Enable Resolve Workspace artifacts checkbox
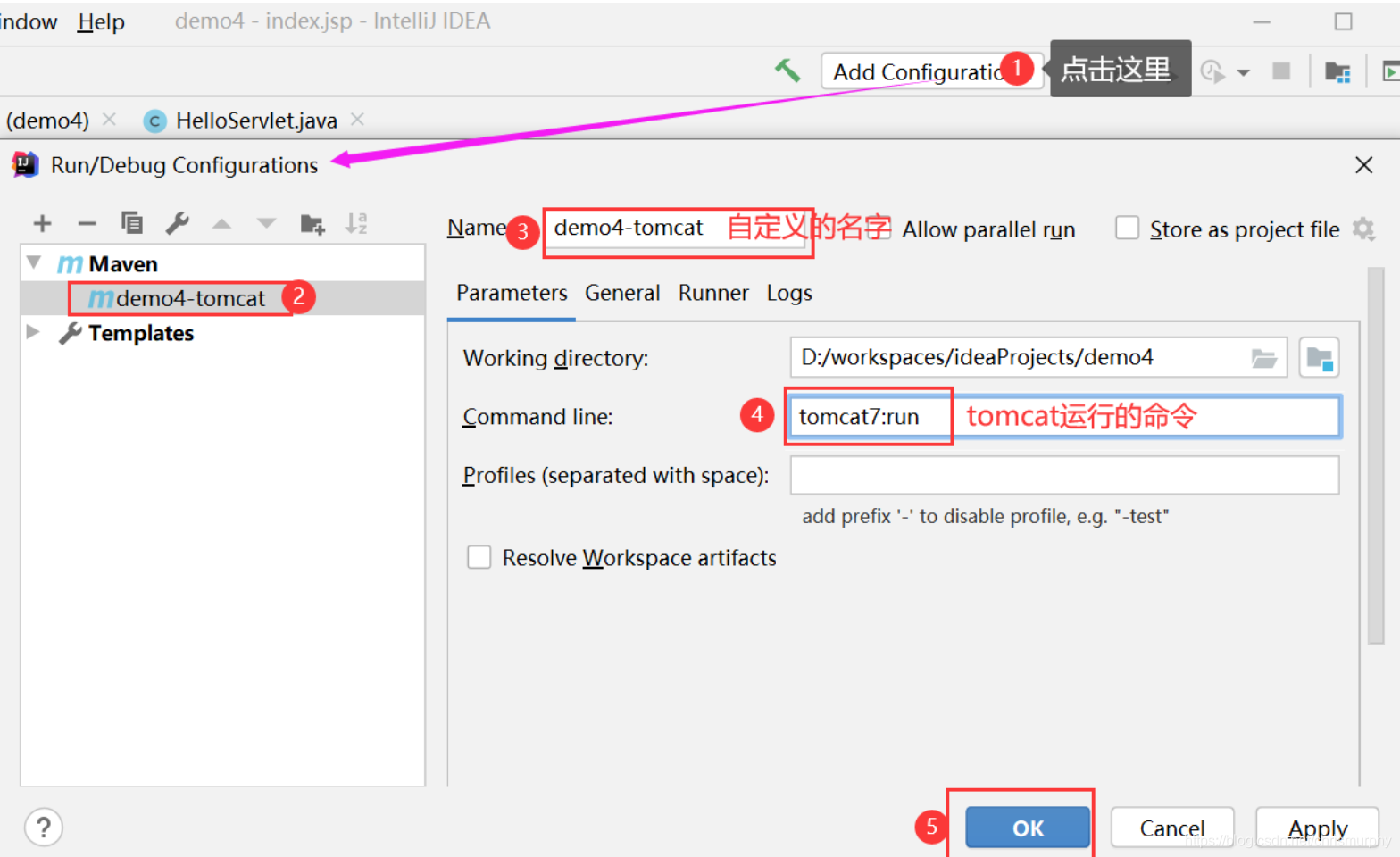The height and width of the screenshot is (857, 1400). pyautogui.click(x=479, y=557)
